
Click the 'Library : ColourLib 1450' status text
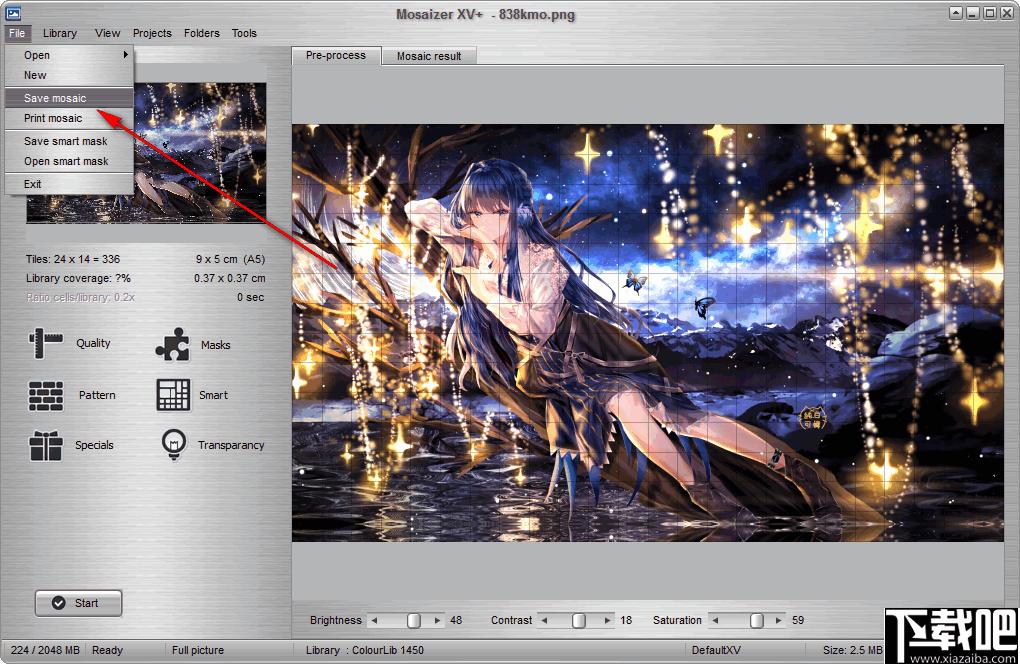[x=365, y=650]
